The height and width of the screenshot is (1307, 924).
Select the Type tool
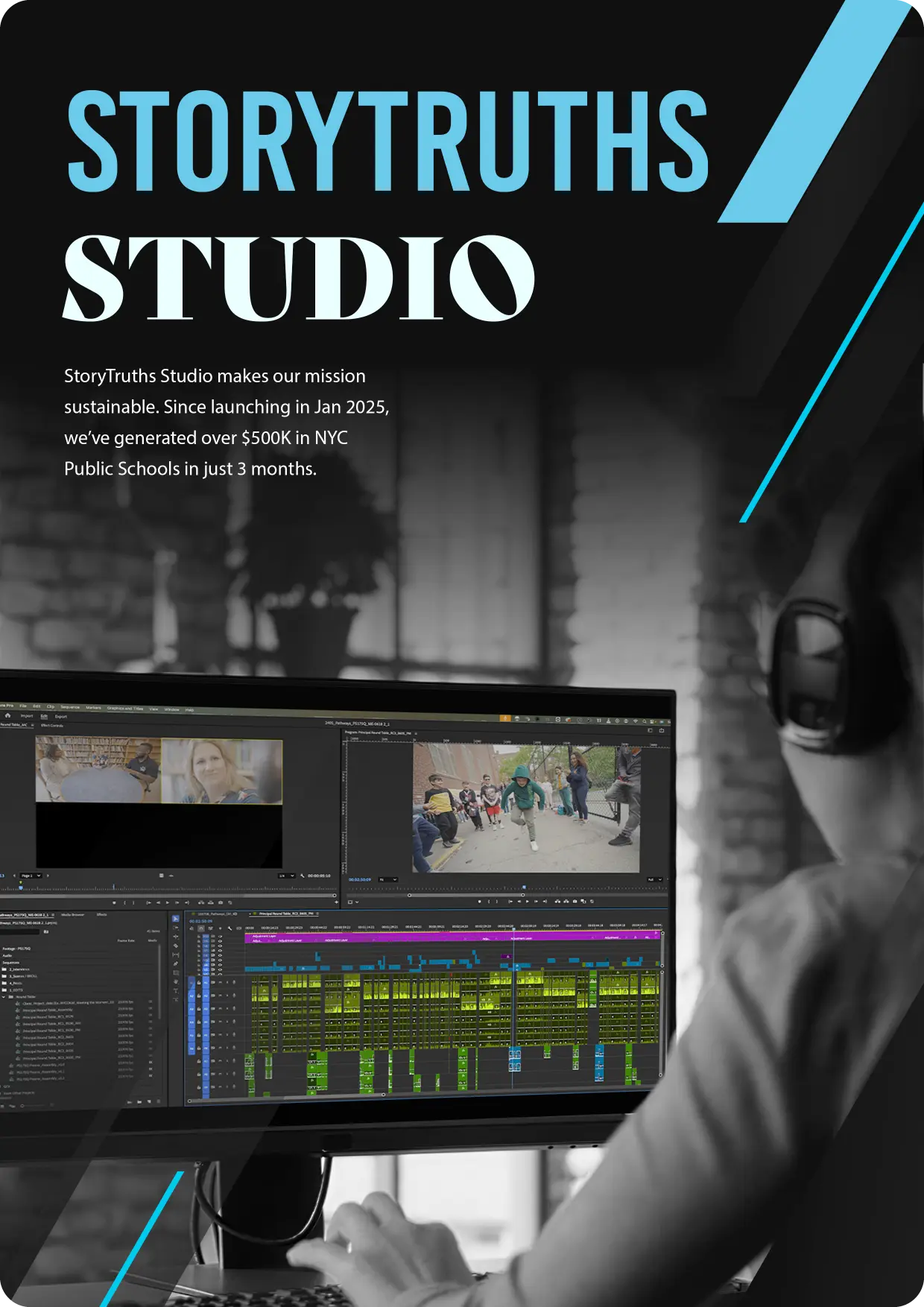(176, 990)
